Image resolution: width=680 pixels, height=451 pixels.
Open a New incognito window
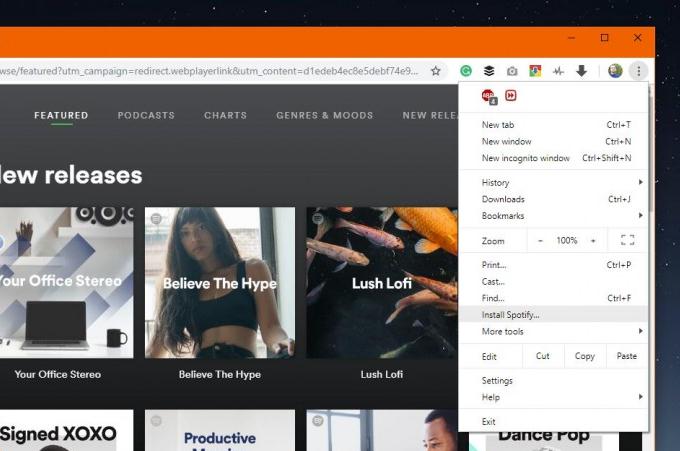click(x=553, y=158)
